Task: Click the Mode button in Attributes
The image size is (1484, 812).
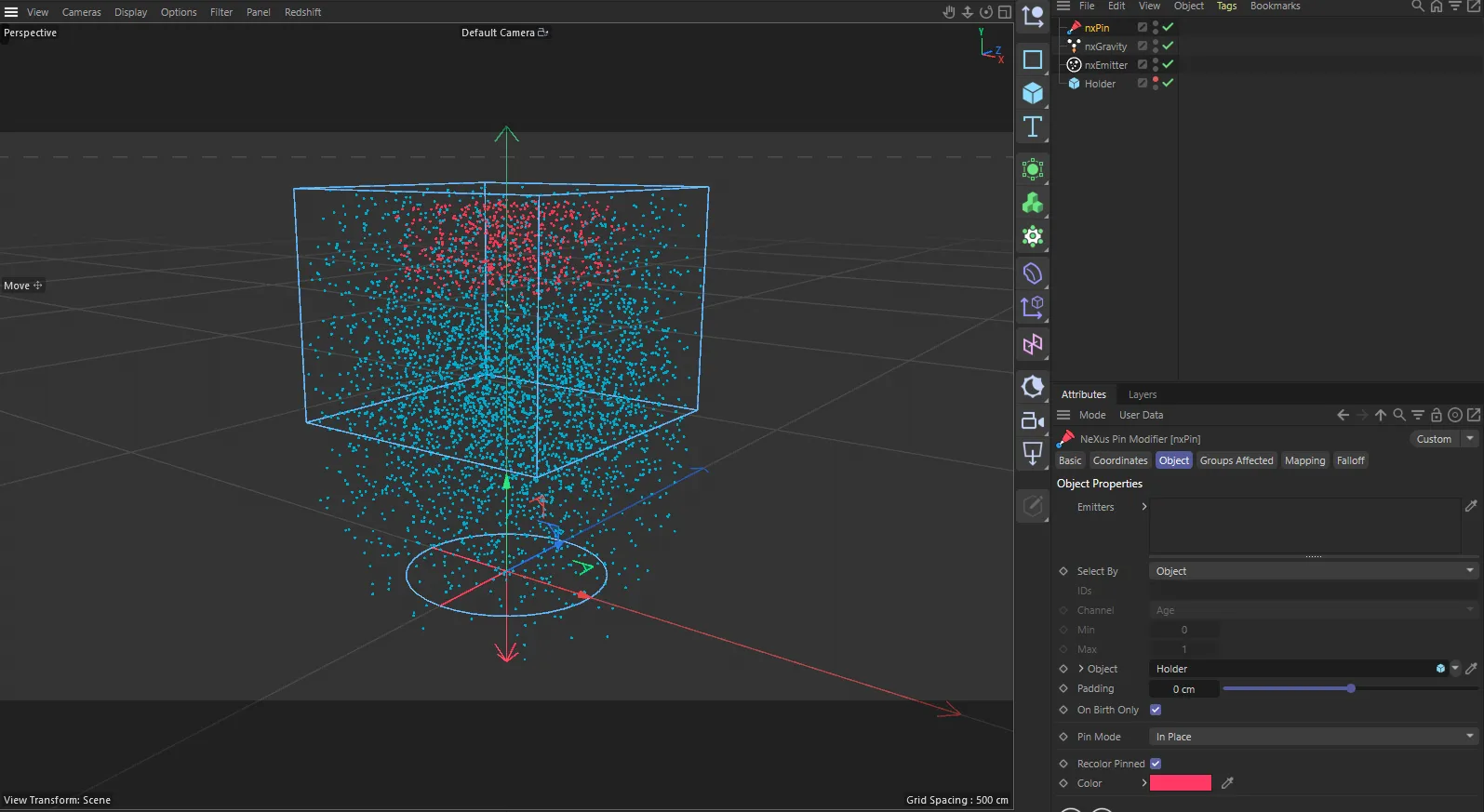Action: pyautogui.click(x=1092, y=415)
